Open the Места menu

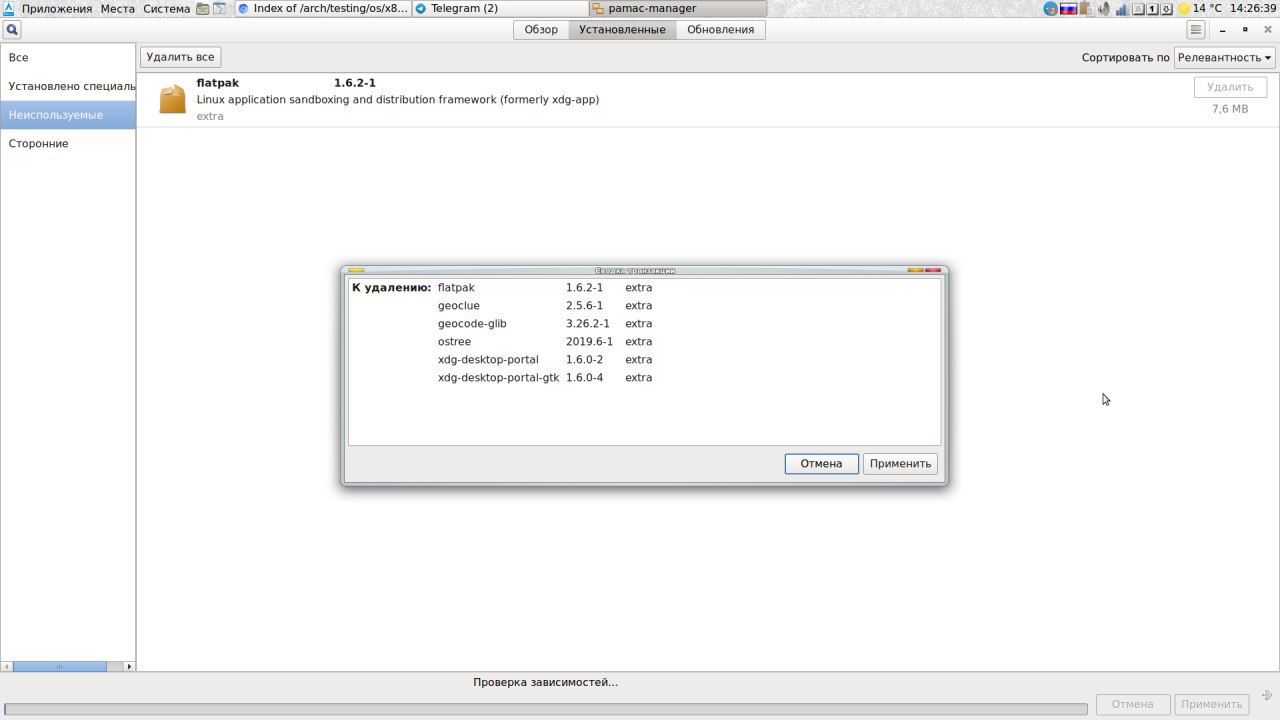click(x=117, y=8)
